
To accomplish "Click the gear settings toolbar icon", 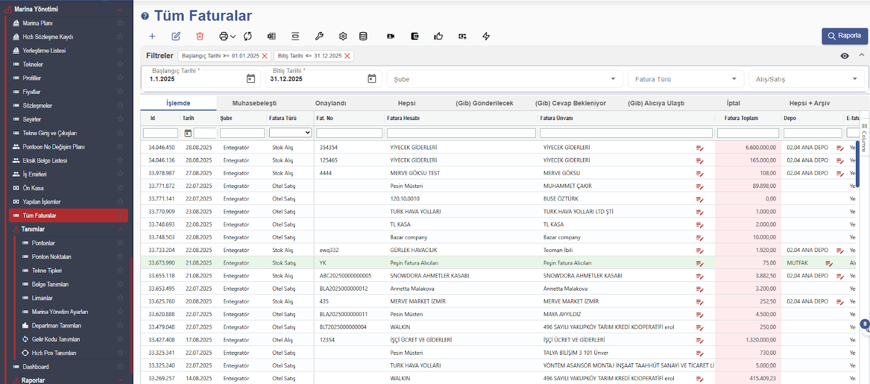I will click(343, 36).
